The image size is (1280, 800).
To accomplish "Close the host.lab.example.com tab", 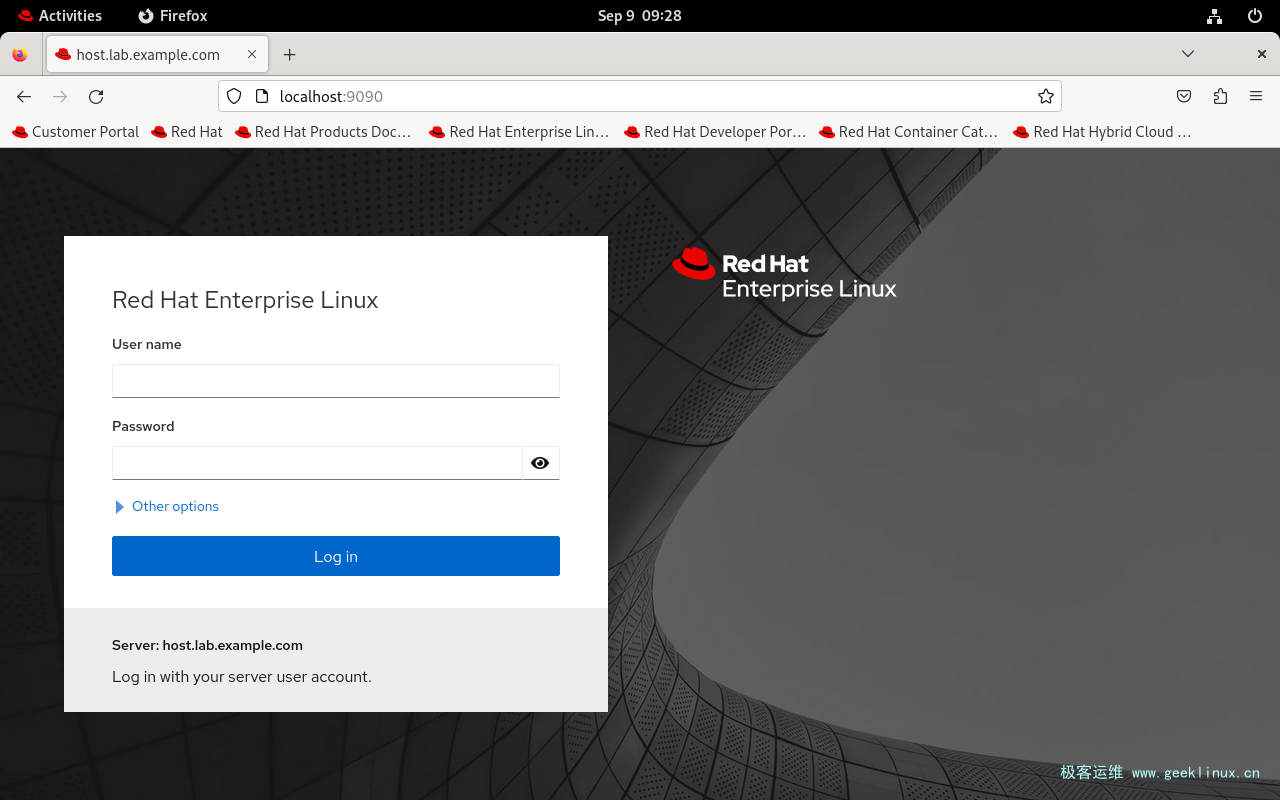I will pos(252,55).
